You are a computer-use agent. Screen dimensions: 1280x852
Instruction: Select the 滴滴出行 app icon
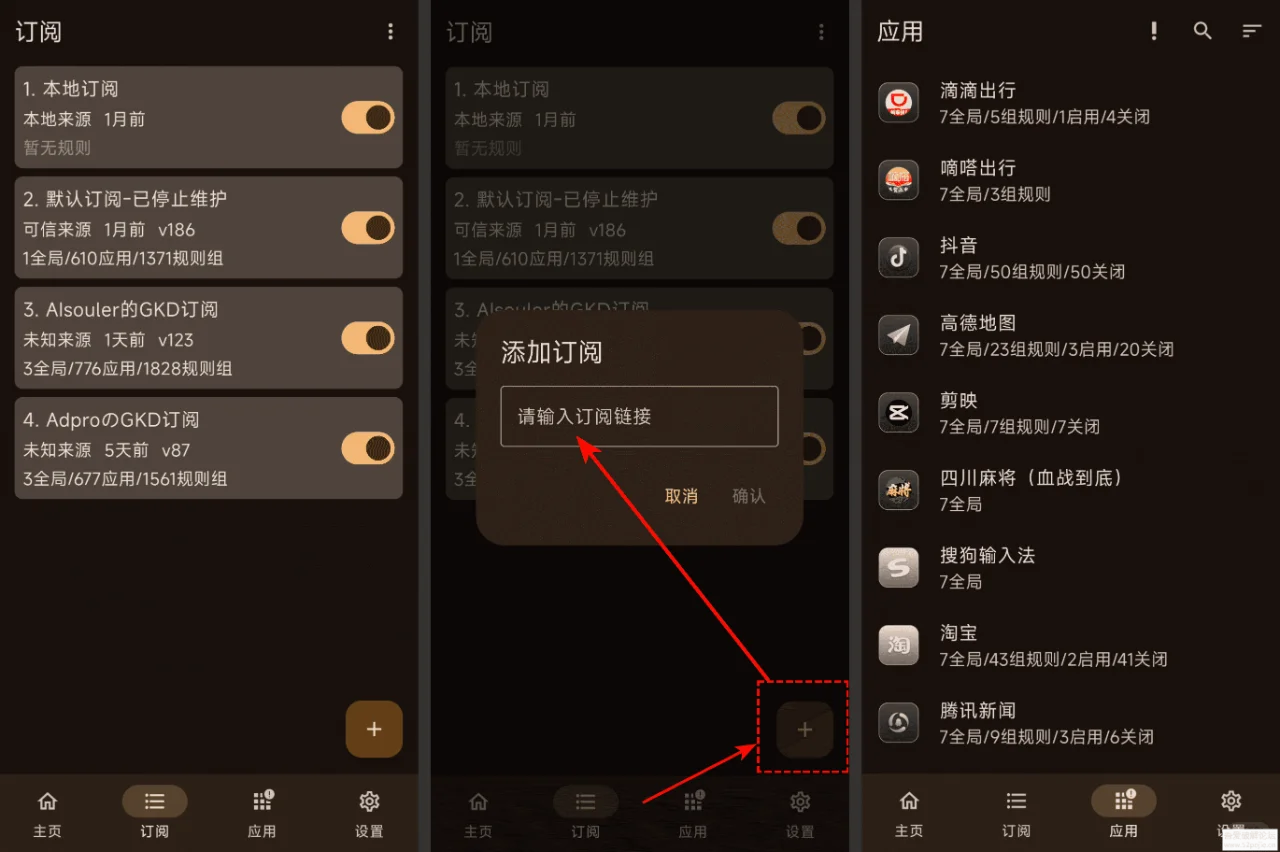point(898,103)
